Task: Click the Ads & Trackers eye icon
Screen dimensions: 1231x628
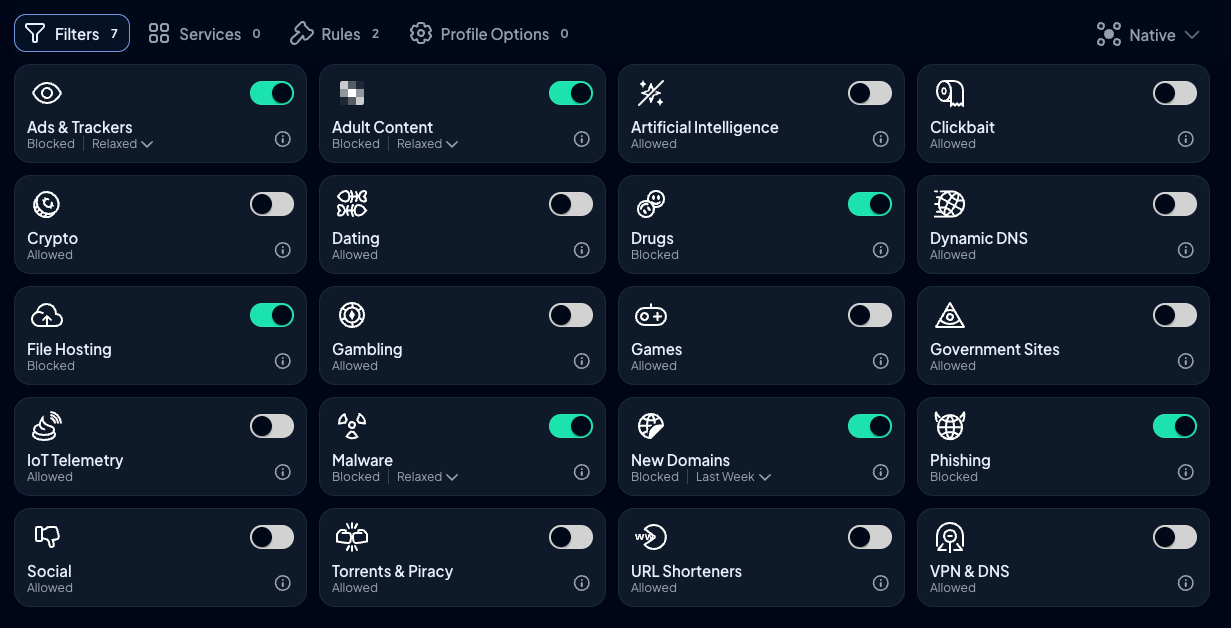Action: click(47, 94)
